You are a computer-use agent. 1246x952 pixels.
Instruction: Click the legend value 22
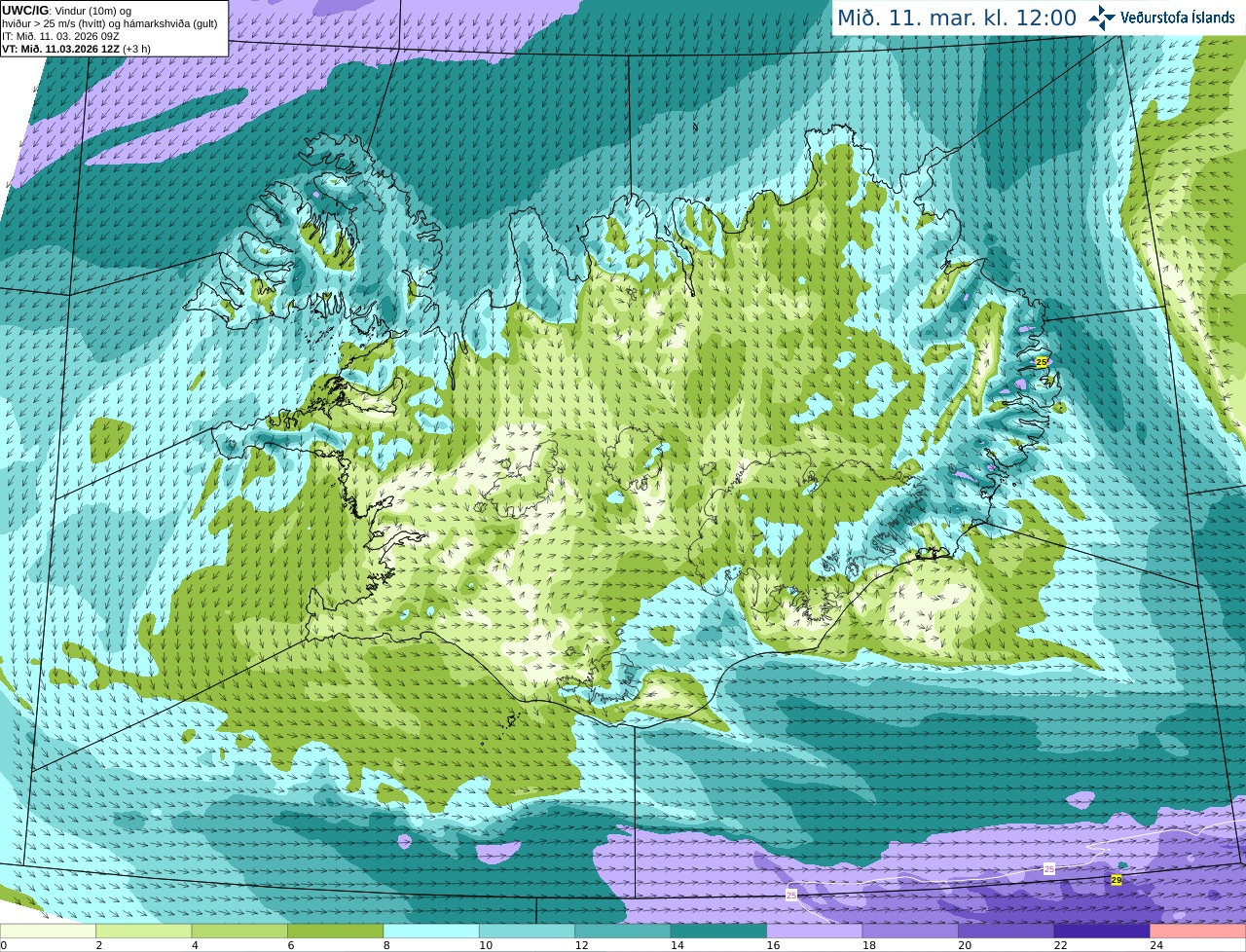(1061, 945)
